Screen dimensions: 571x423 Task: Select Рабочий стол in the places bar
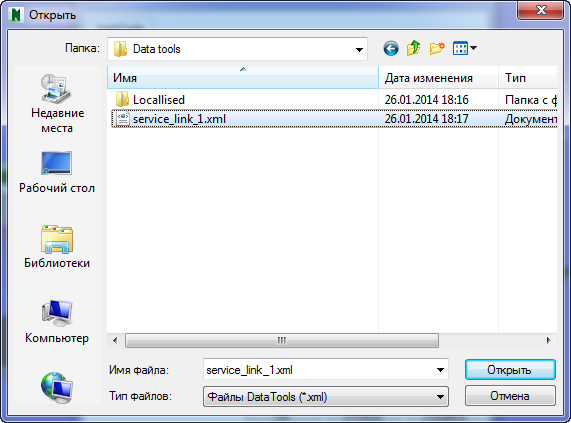click(x=57, y=172)
